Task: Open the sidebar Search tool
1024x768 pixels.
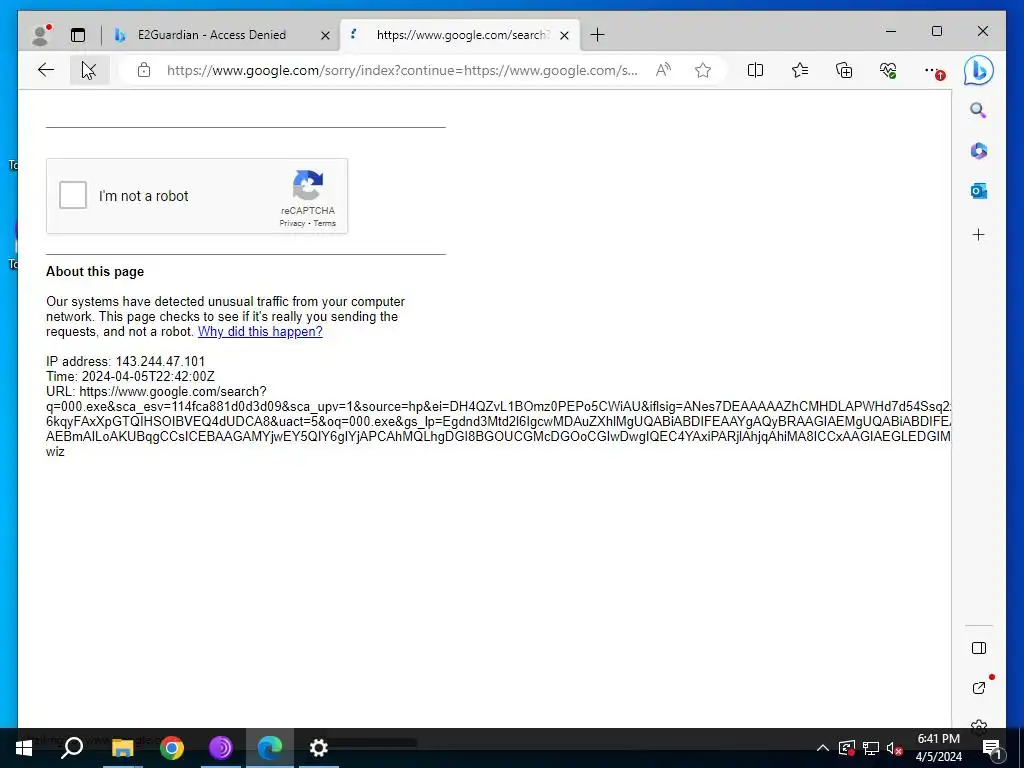Action: pyautogui.click(x=978, y=110)
